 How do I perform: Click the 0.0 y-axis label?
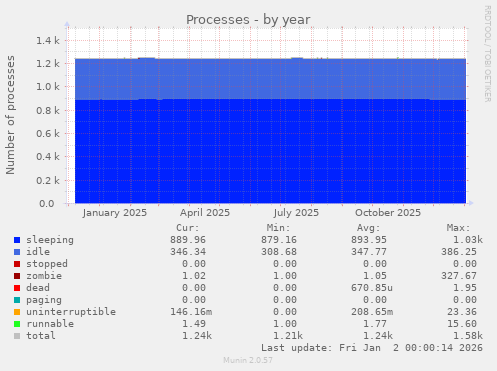coord(47,203)
